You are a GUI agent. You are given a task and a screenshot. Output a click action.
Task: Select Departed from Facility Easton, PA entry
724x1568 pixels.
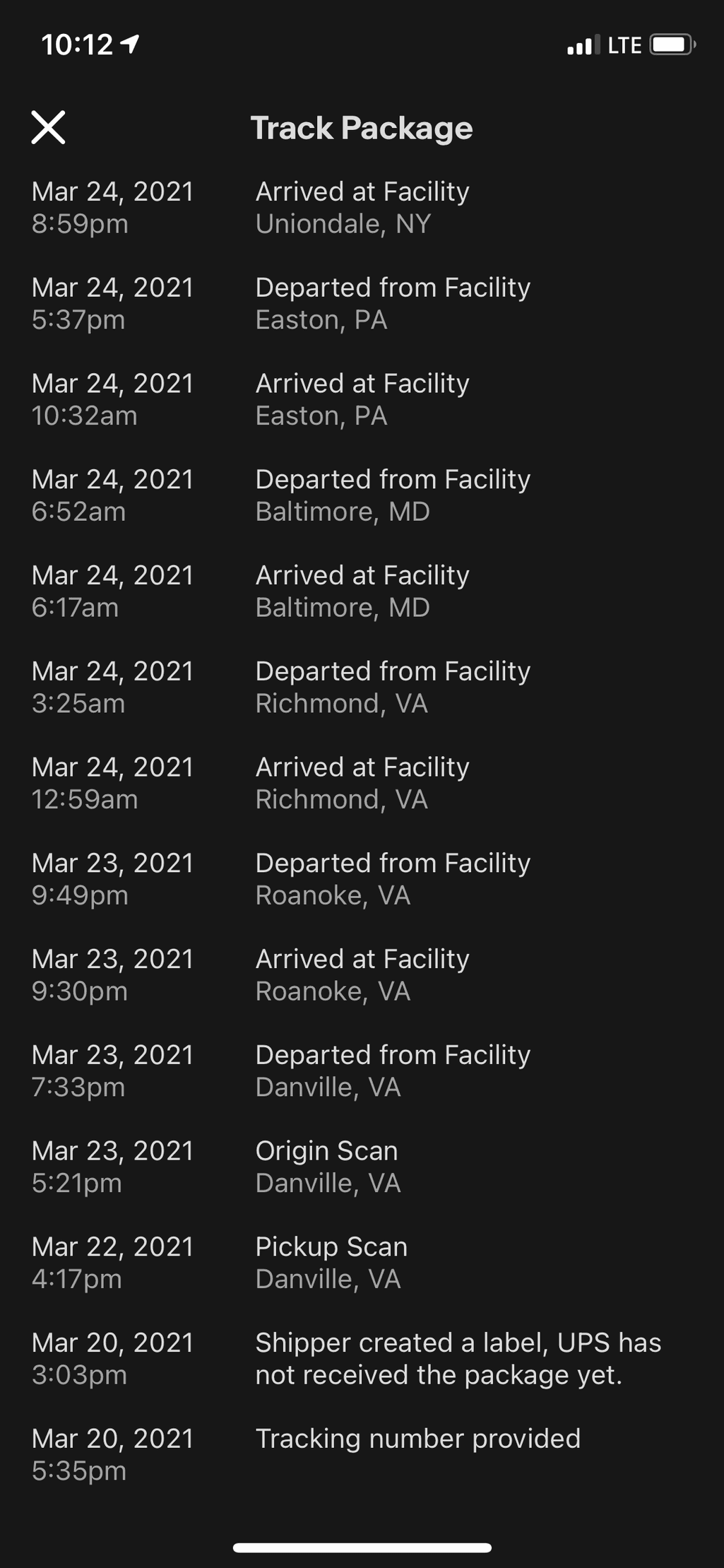pos(362,304)
